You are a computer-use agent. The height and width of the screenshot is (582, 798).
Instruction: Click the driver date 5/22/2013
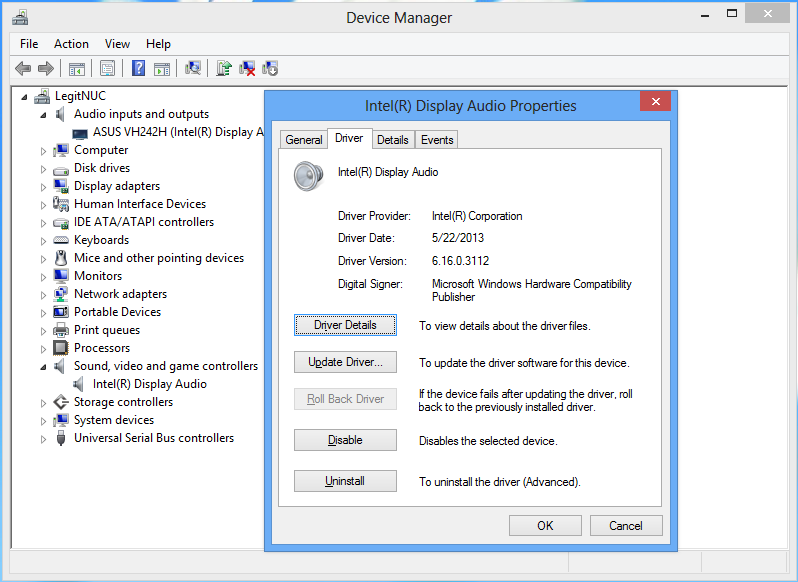click(x=458, y=238)
